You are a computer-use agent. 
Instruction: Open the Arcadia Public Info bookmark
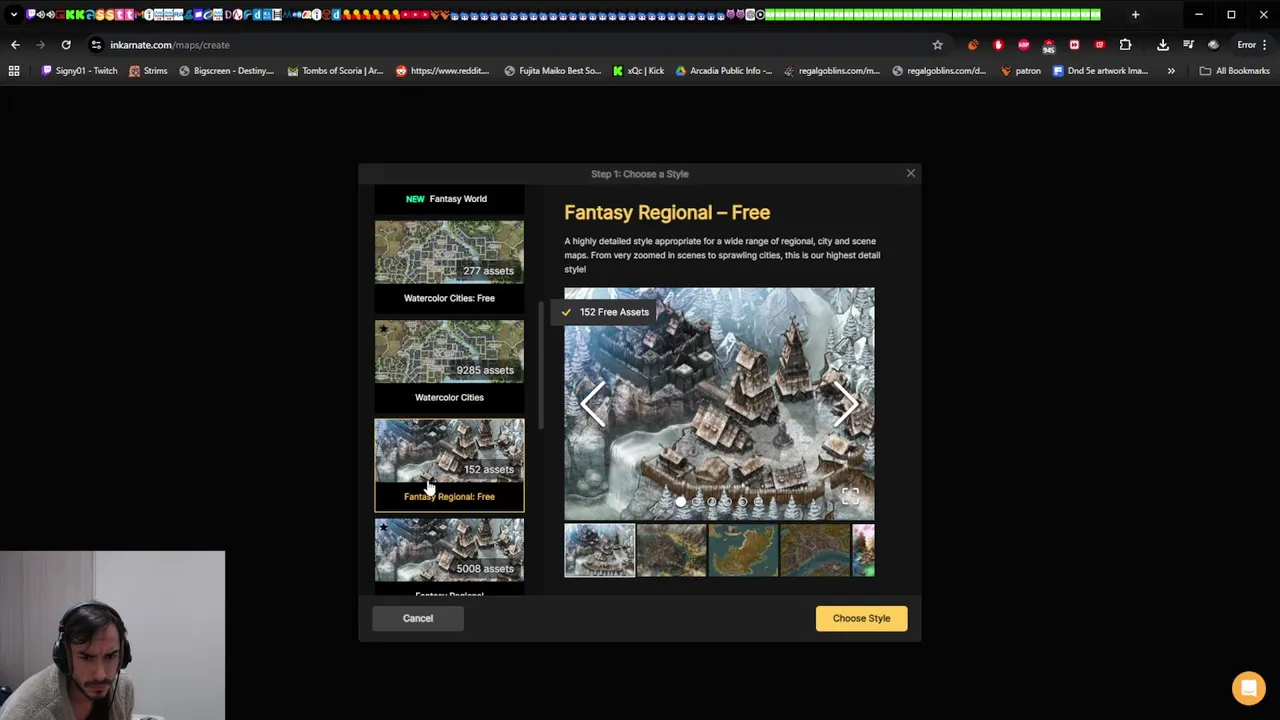724,71
